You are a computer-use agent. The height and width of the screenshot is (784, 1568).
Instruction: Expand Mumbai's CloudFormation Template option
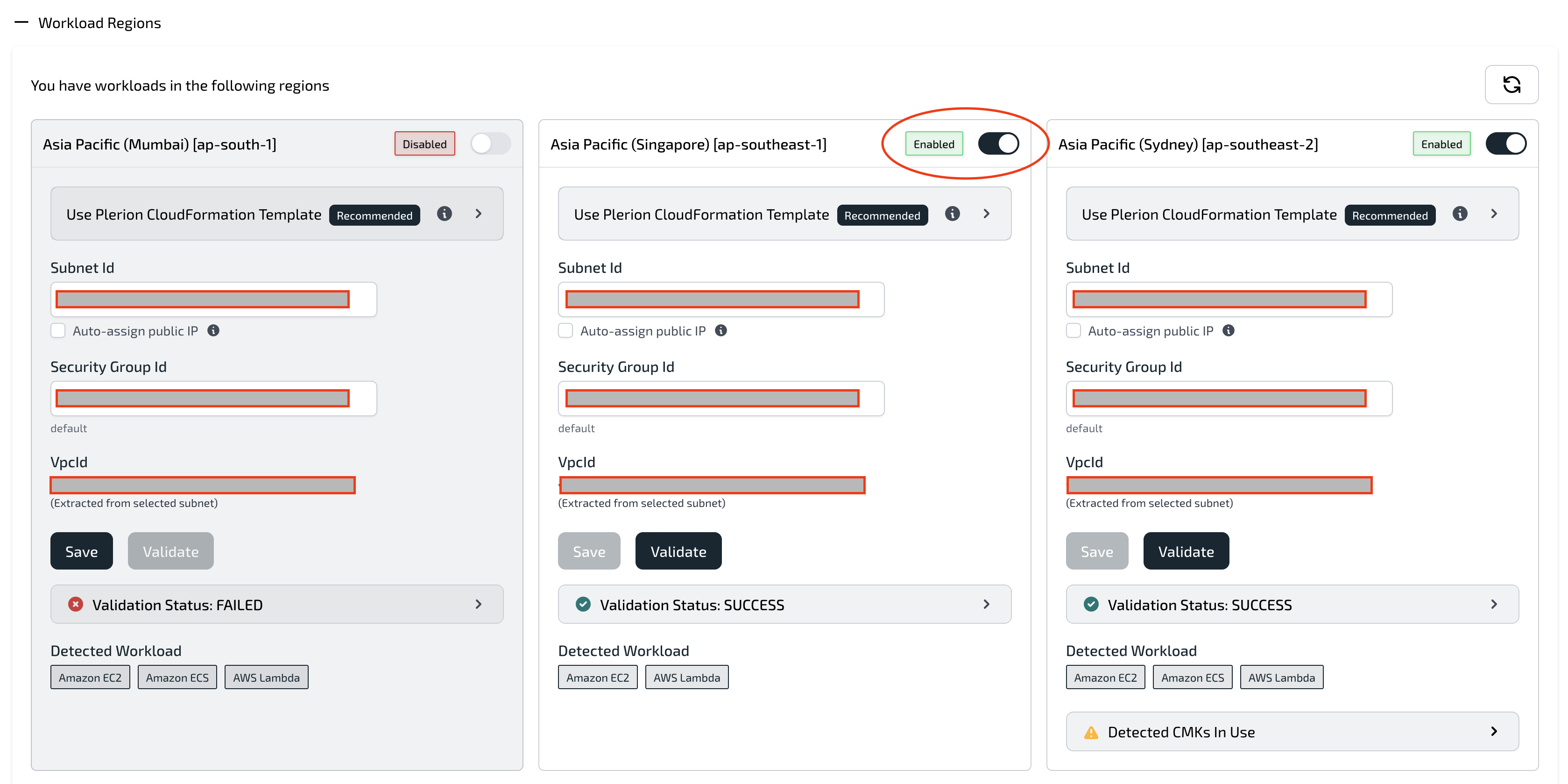[x=479, y=214]
